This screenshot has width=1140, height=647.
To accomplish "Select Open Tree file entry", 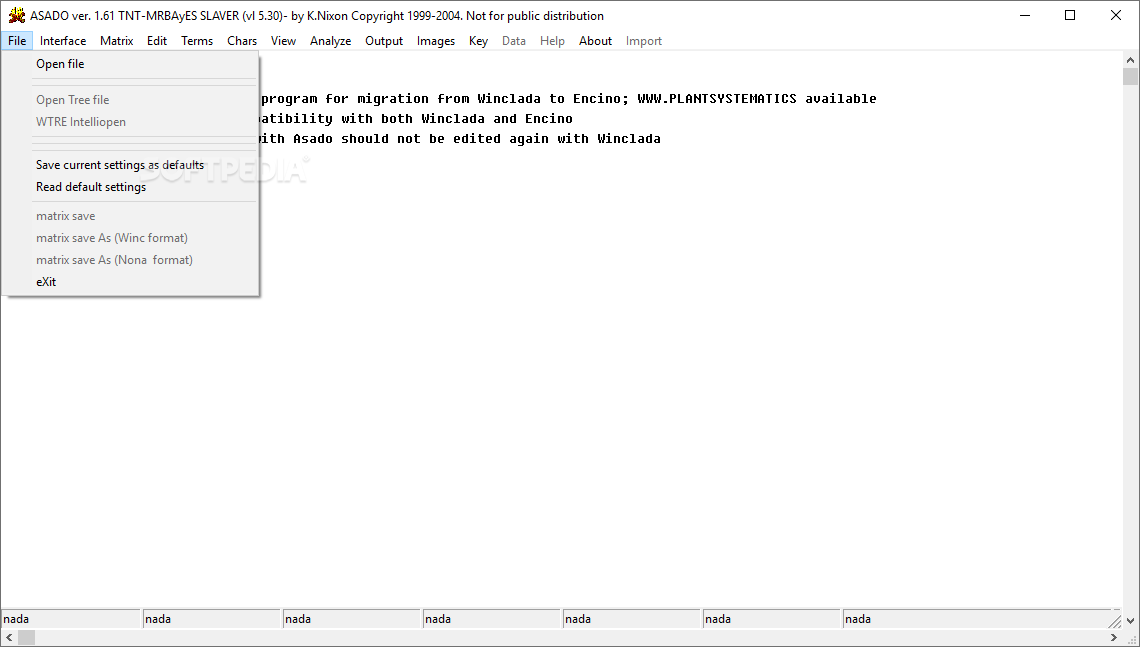I will point(130,100).
